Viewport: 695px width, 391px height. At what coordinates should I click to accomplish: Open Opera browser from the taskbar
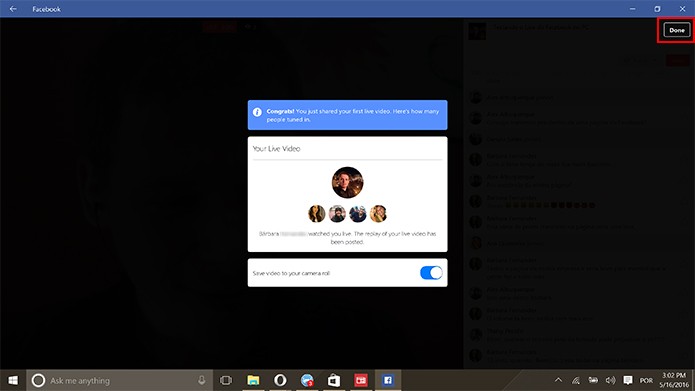[x=280, y=380]
